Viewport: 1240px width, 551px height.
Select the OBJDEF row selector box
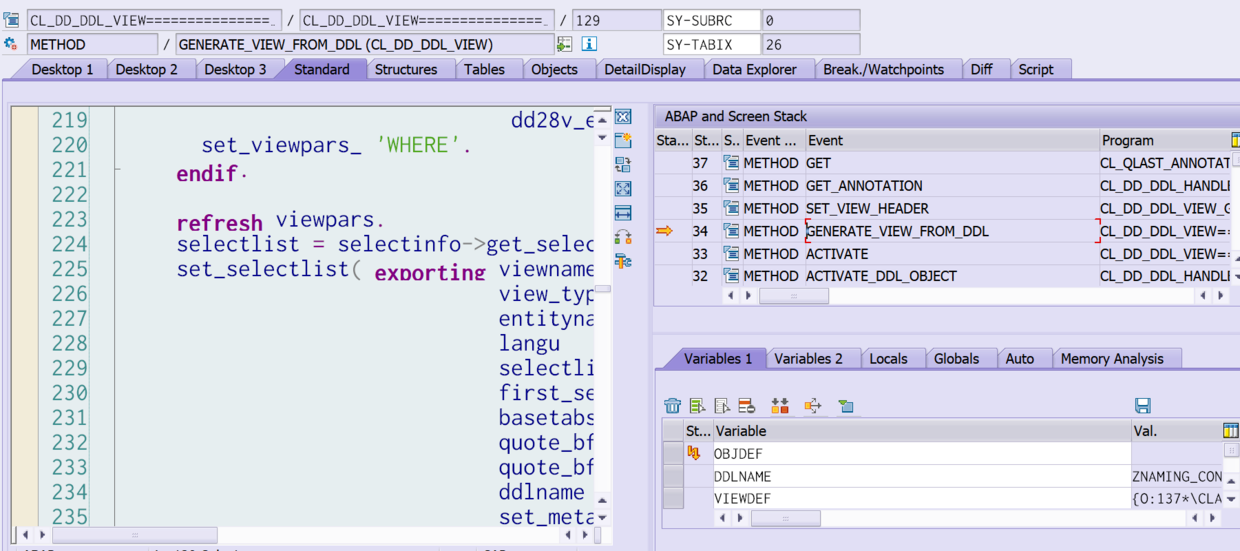tap(673, 454)
